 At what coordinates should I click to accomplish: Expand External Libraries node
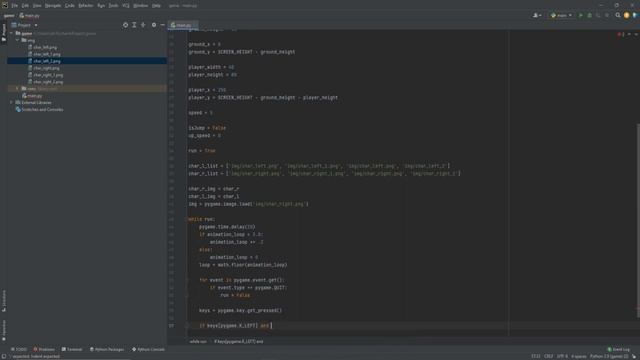pyautogui.click(x=12, y=102)
